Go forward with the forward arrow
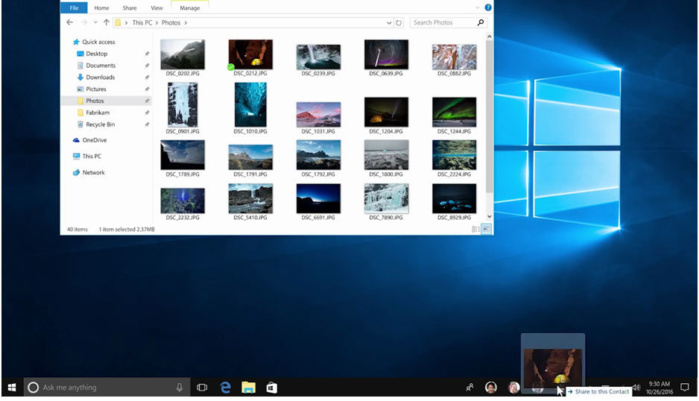The width and height of the screenshot is (699, 401). (84, 22)
